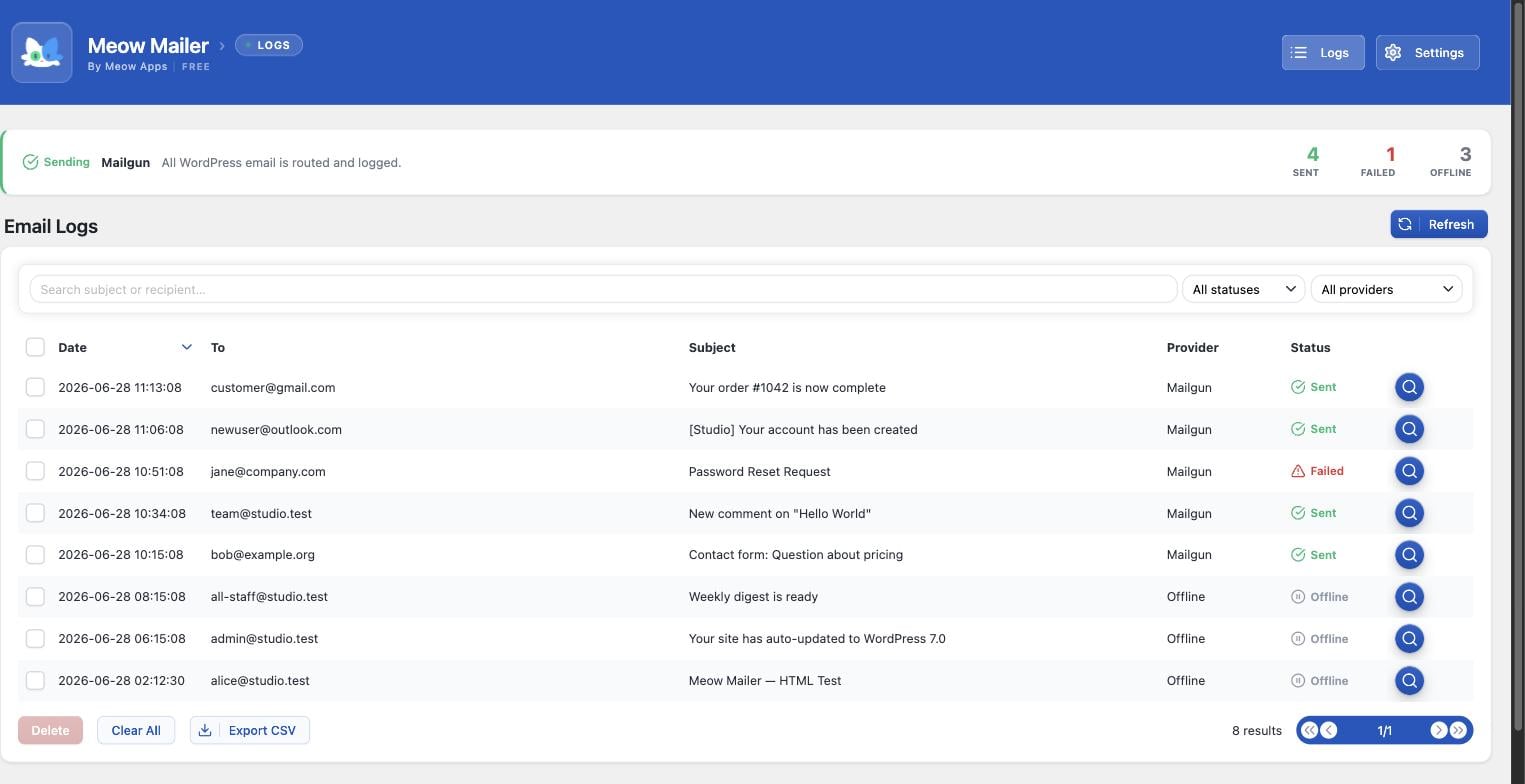Viewport: 1525px width, 784px height.
Task: Click the Provider column header
Action: (x=1192, y=347)
